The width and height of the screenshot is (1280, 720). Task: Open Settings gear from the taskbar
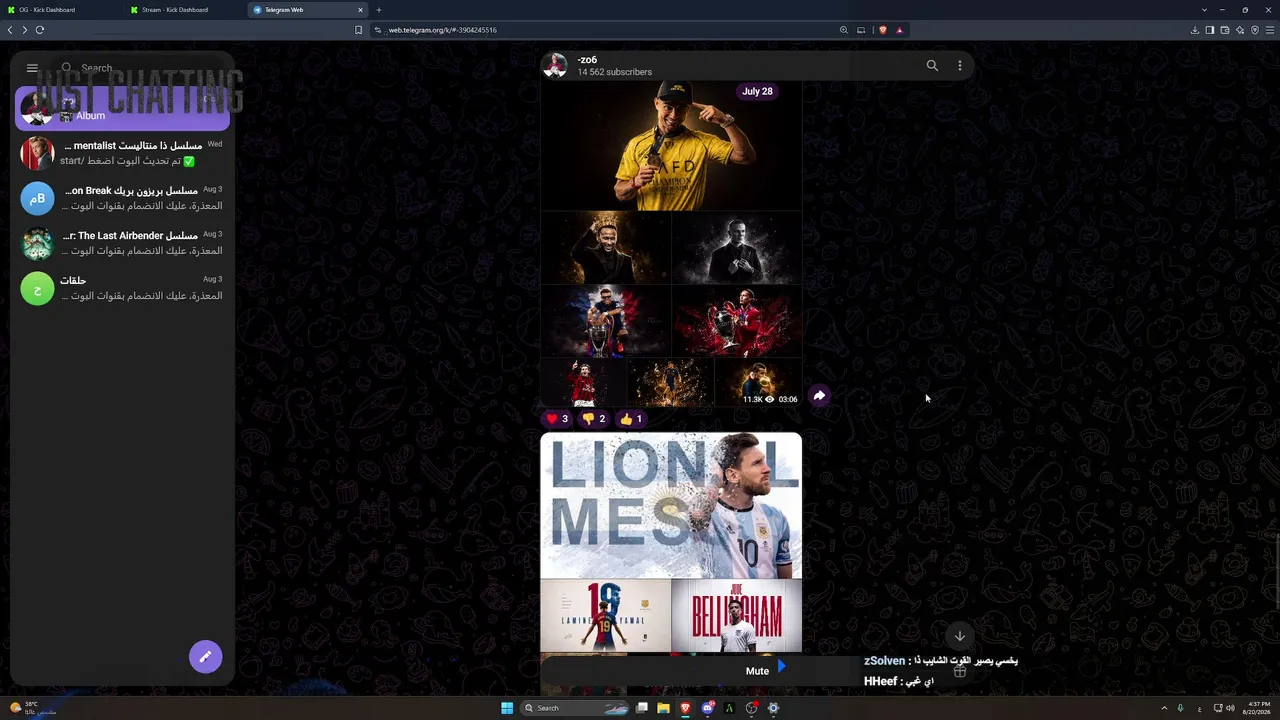coord(773,708)
